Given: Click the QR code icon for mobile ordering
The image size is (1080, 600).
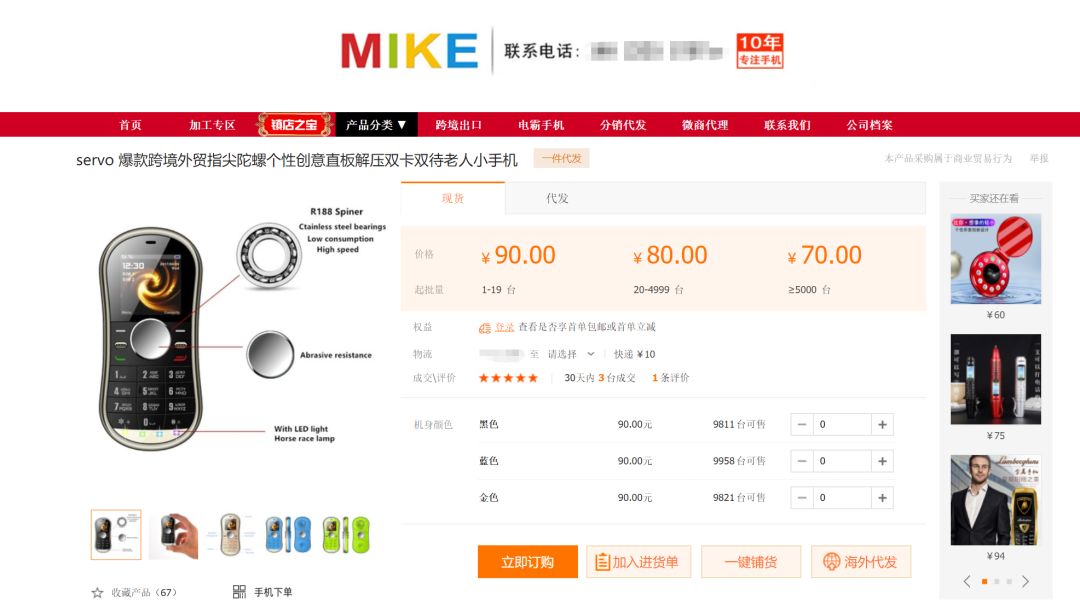Looking at the screenshot, I should click(x=239, y=592).
